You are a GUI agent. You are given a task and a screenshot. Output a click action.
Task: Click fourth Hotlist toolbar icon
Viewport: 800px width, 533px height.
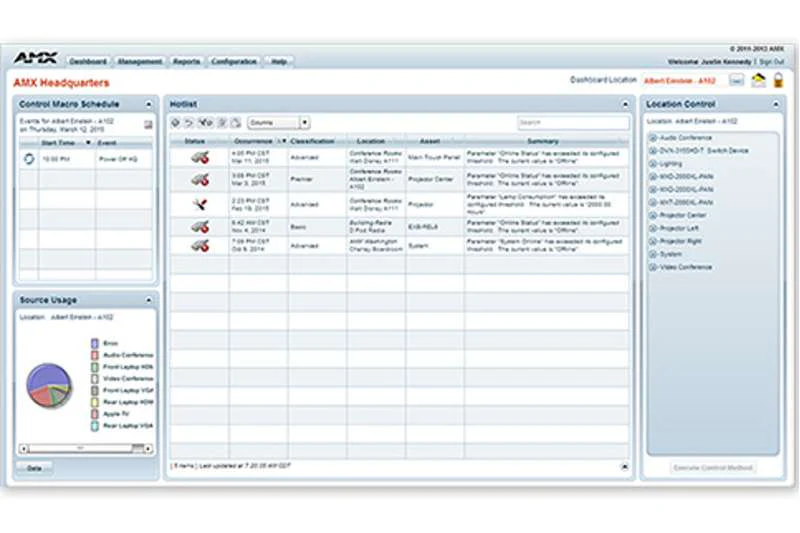[x=222, y=122]
